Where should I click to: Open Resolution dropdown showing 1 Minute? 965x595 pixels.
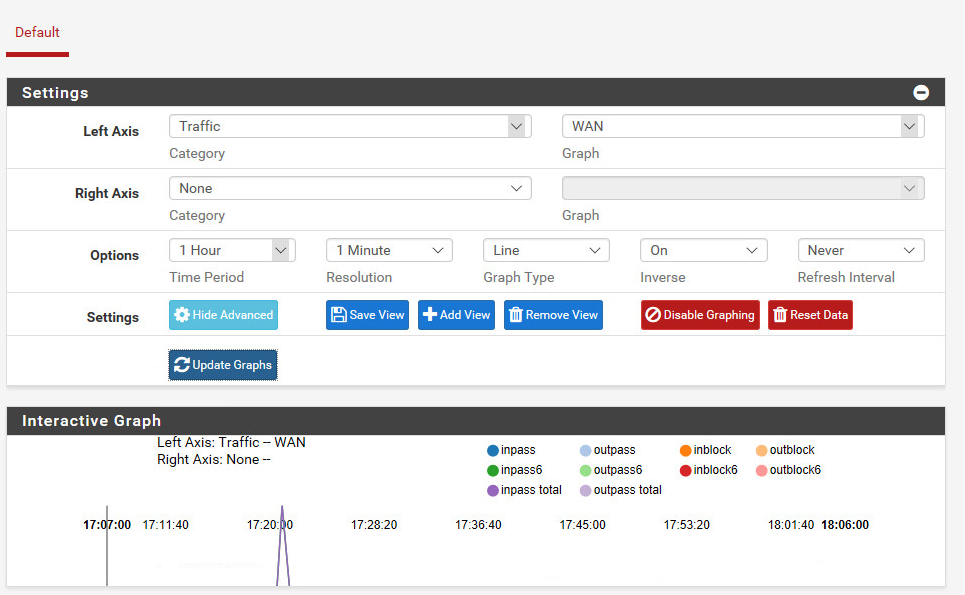389,250
